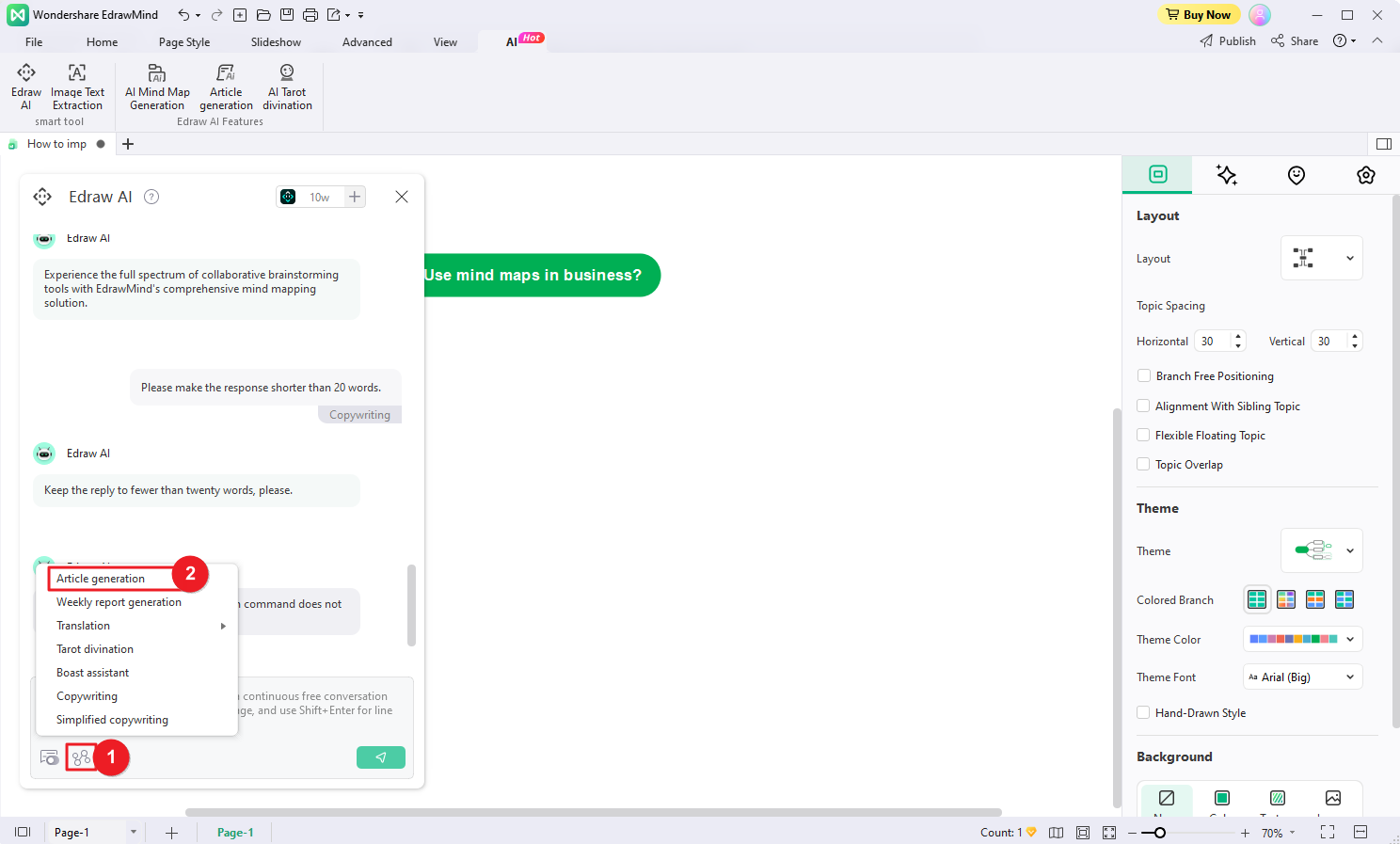This screenshot has width=1400, height=844.
Task: Switch to the AI sparkle panel tab
Action: tap(1227, 175)
